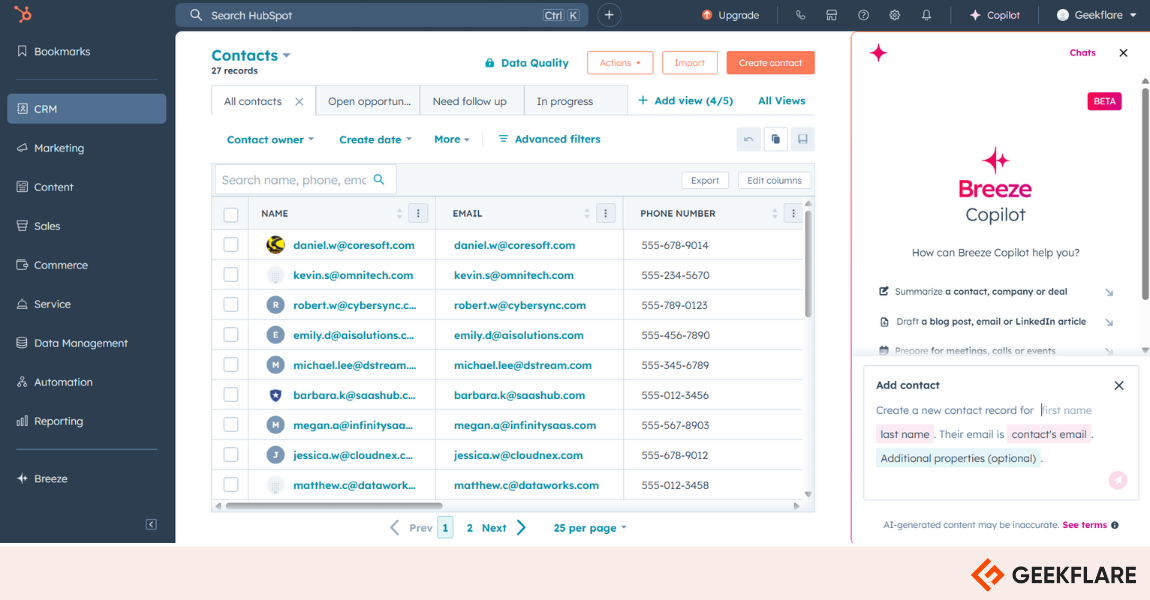The width and height of the screenshot is (1150, 600).
Task: Click the clone view icon
Action: coord(775,139)
